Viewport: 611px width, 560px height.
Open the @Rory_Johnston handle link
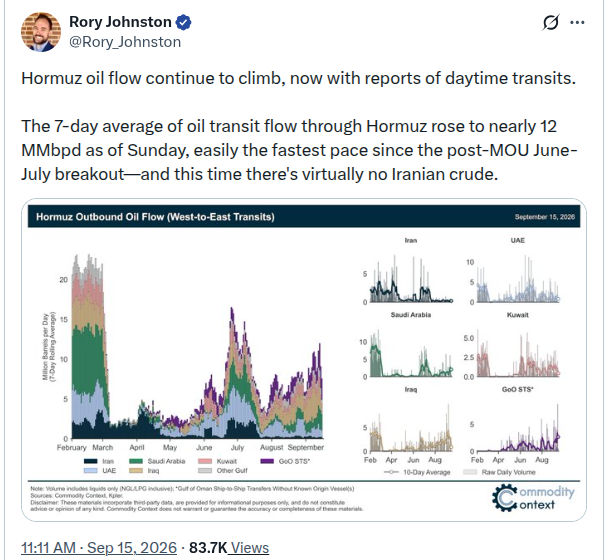click(125, 42)
